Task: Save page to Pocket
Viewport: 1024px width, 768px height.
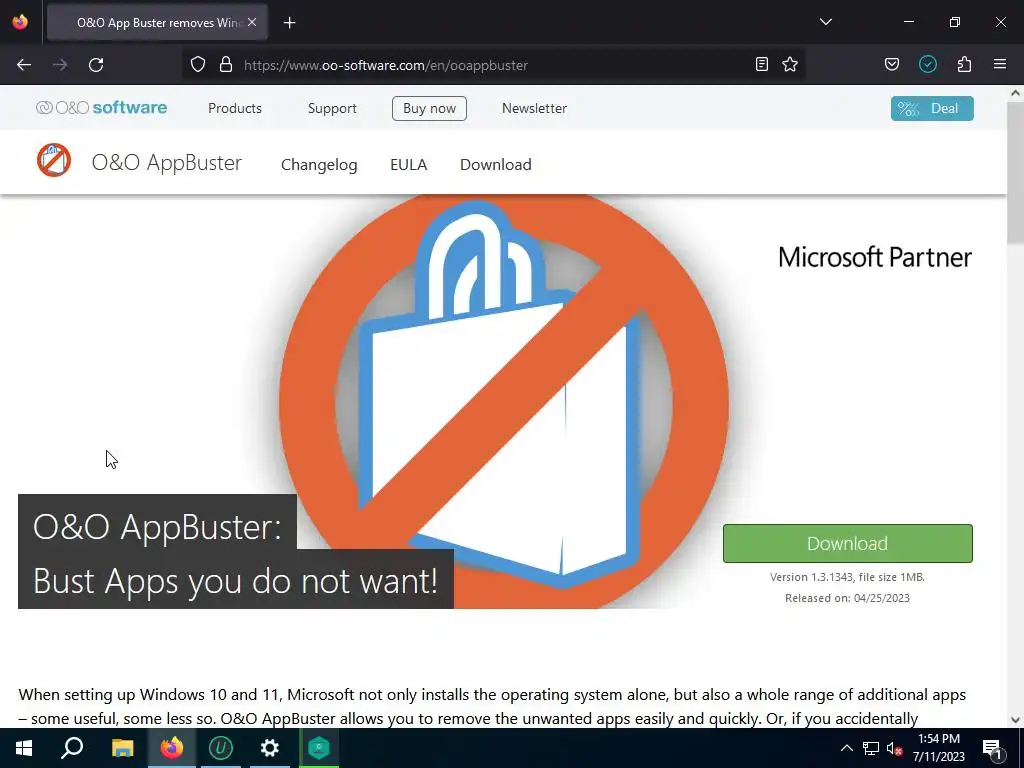Action: click(x=892, y=64)
